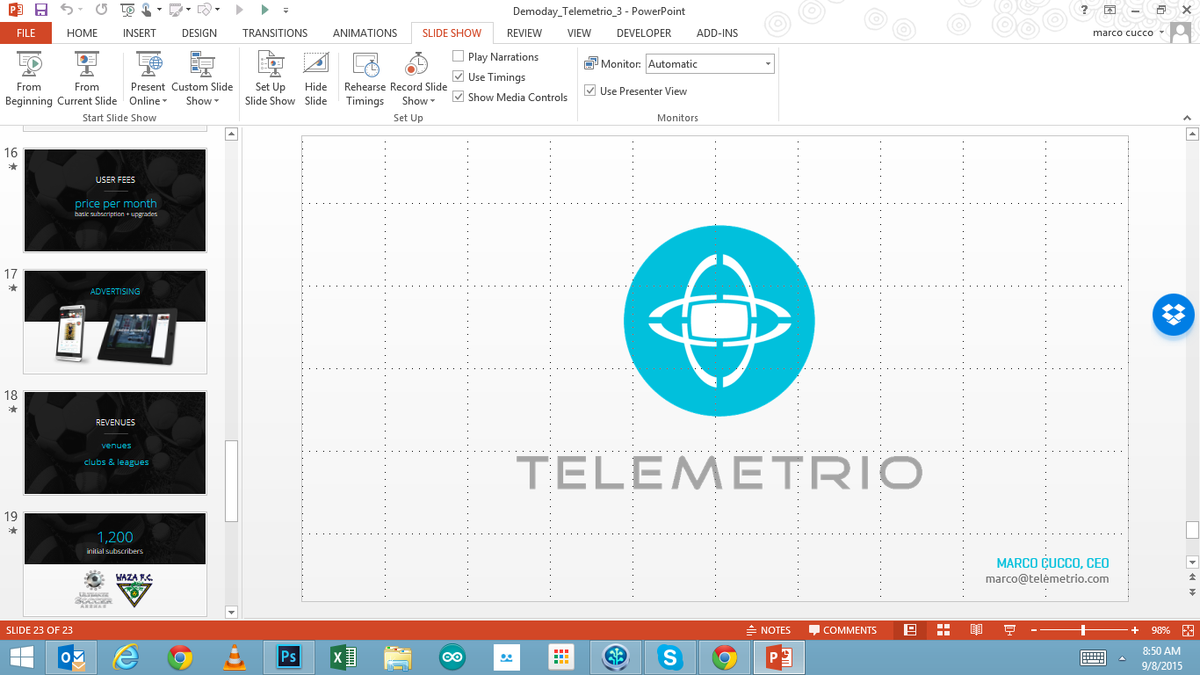This screenshot has width=1200, height=675.
Task: Start show From Current Slide
Action: 87,80
